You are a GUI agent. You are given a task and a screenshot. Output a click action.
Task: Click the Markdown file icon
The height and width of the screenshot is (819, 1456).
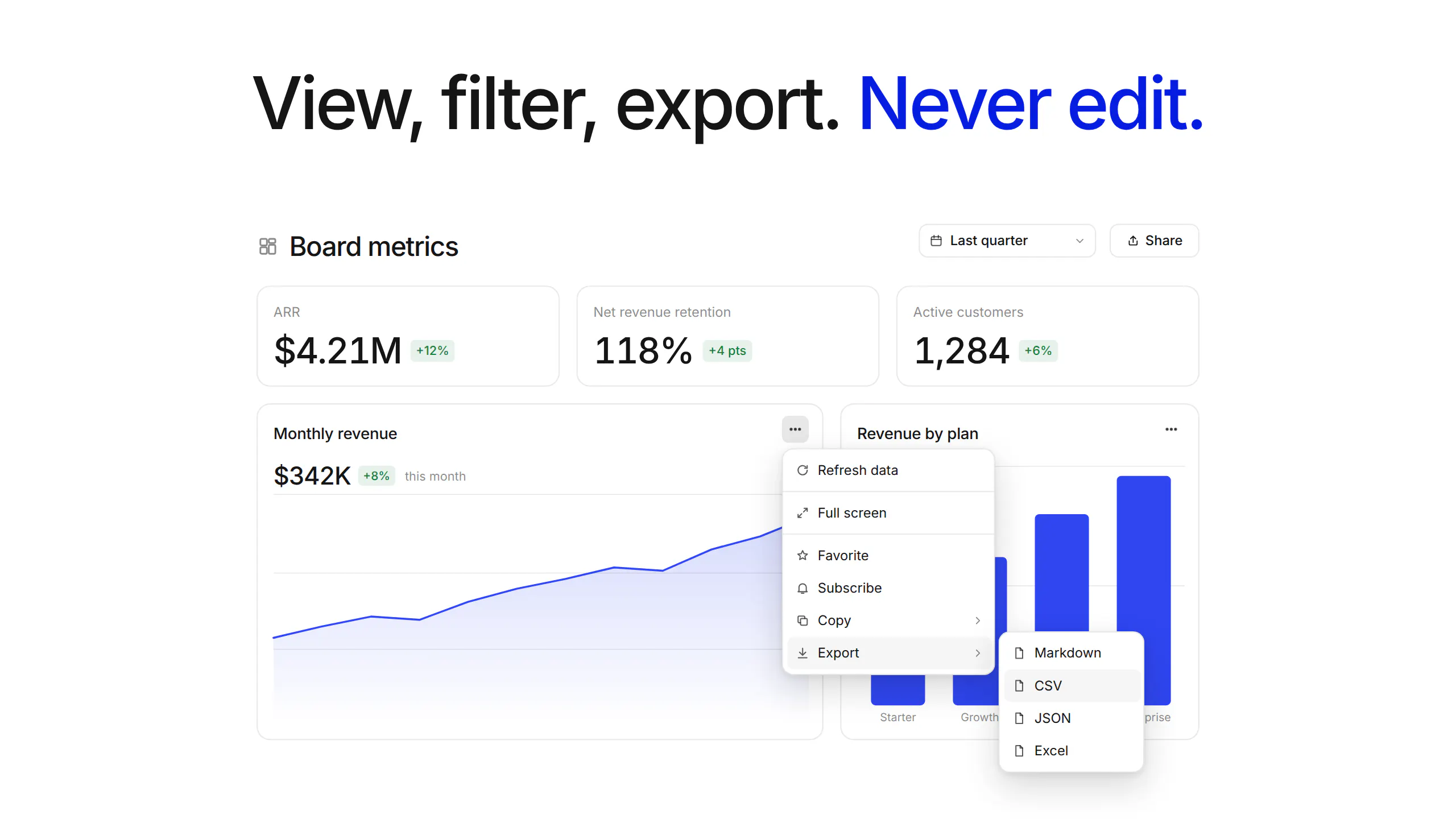(1019, 653)
